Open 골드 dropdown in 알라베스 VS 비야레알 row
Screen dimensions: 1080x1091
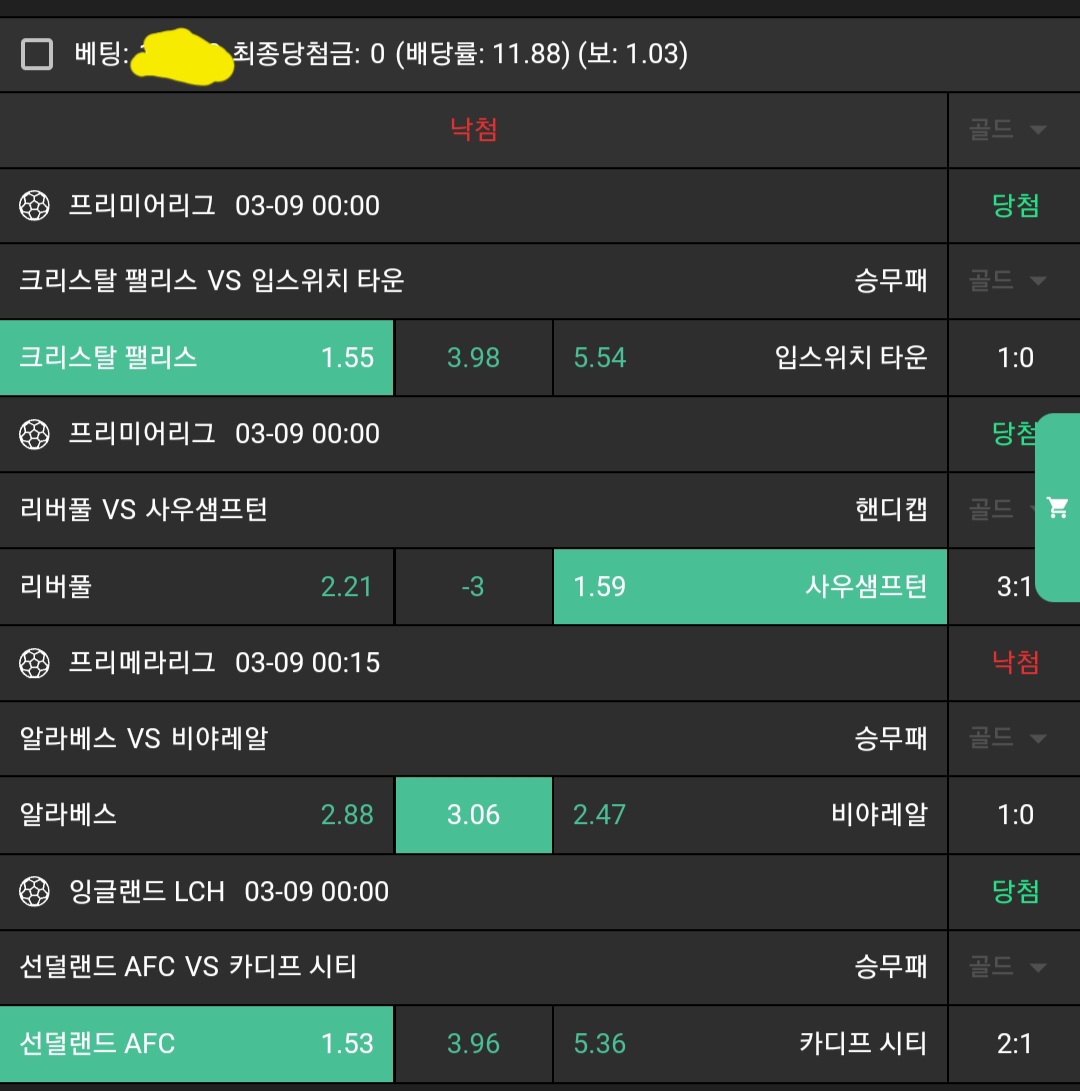[x=1007, y=739]
